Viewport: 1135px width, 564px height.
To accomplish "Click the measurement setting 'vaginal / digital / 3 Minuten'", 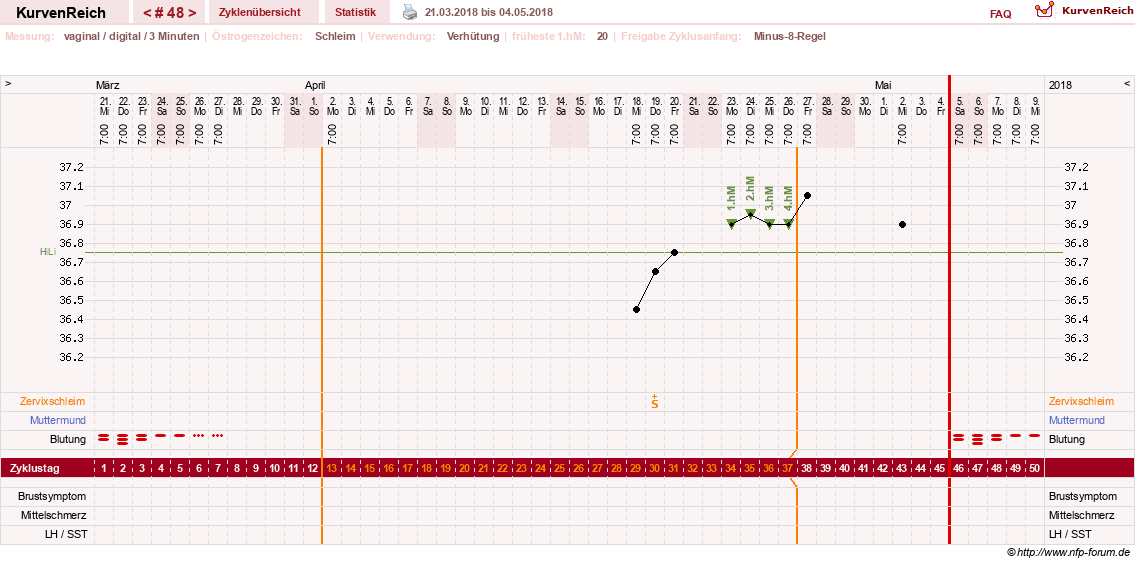I will (x=131, y=36).
